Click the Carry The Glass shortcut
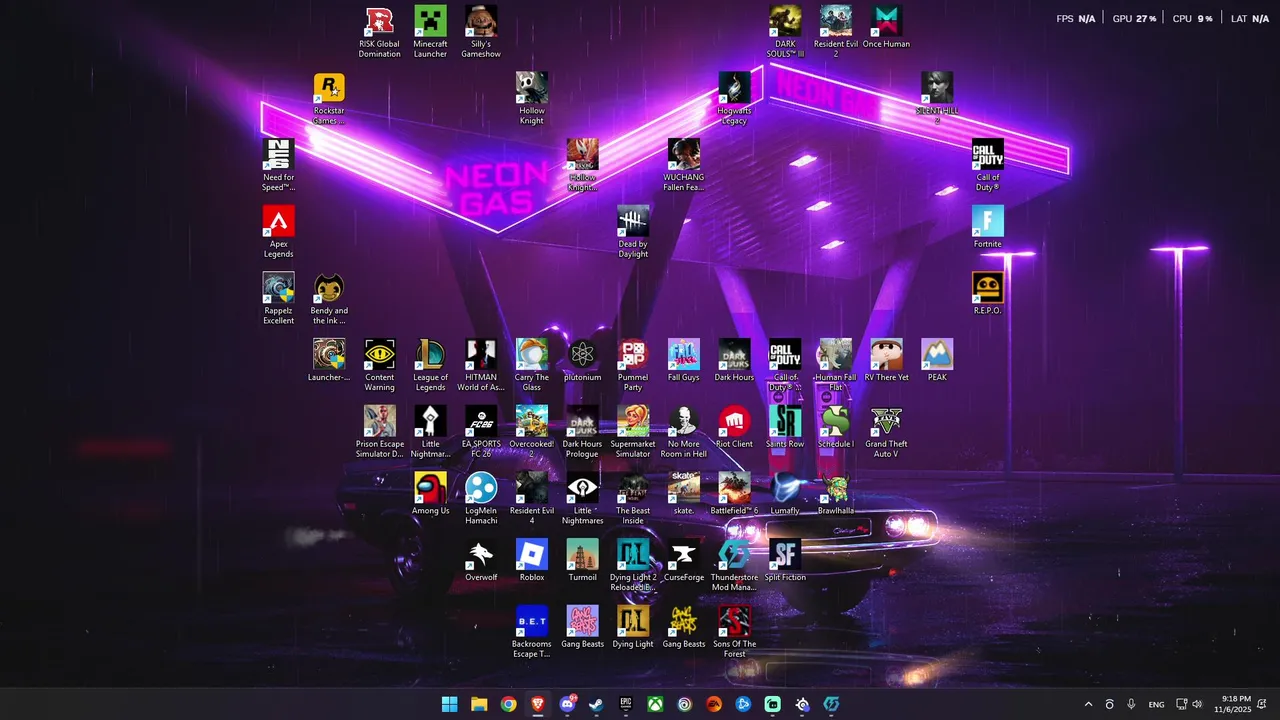Viewport: 1280px width, 720px height. coord(532,365)
